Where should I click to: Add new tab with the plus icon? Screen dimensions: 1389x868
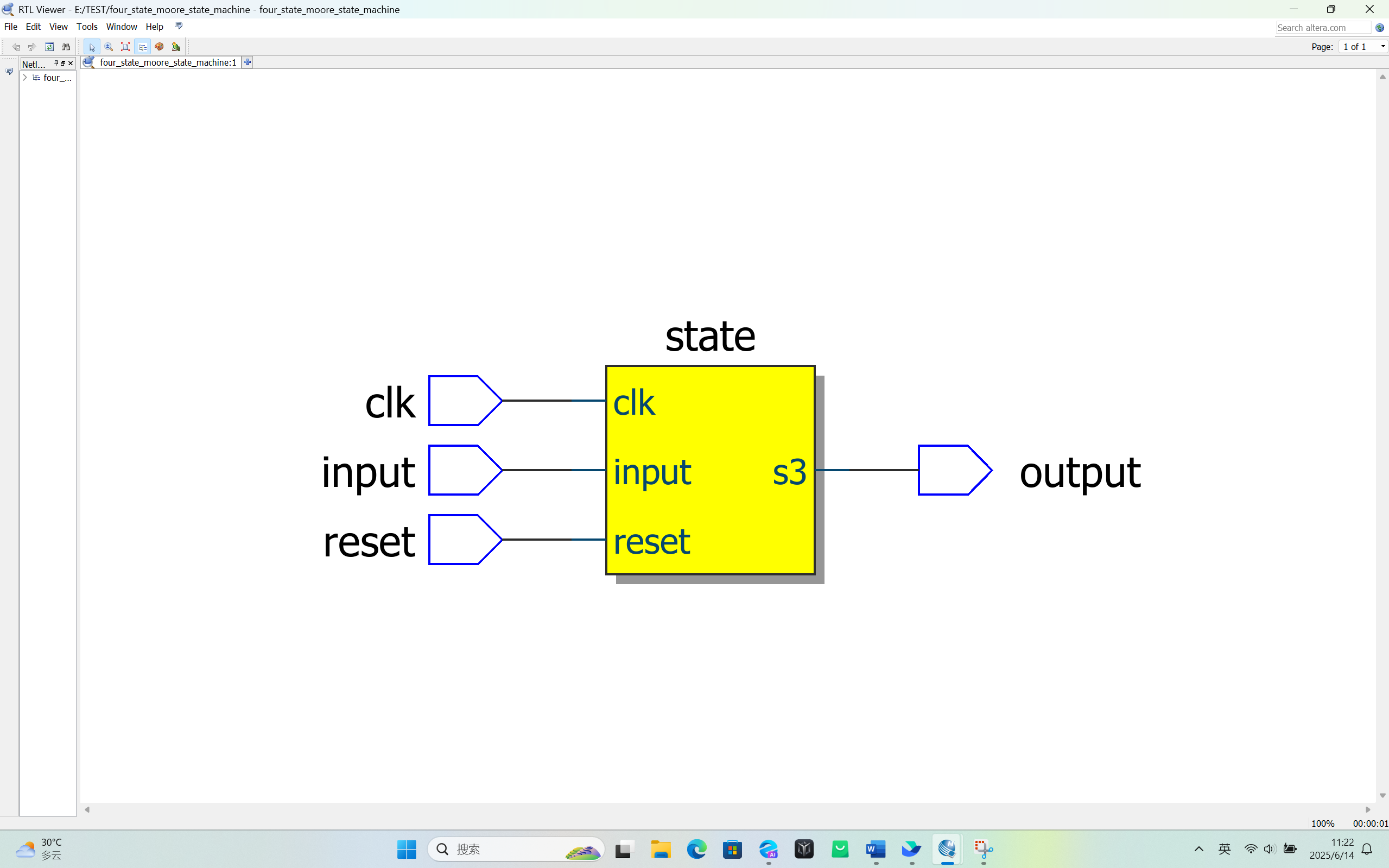(248, 62)
